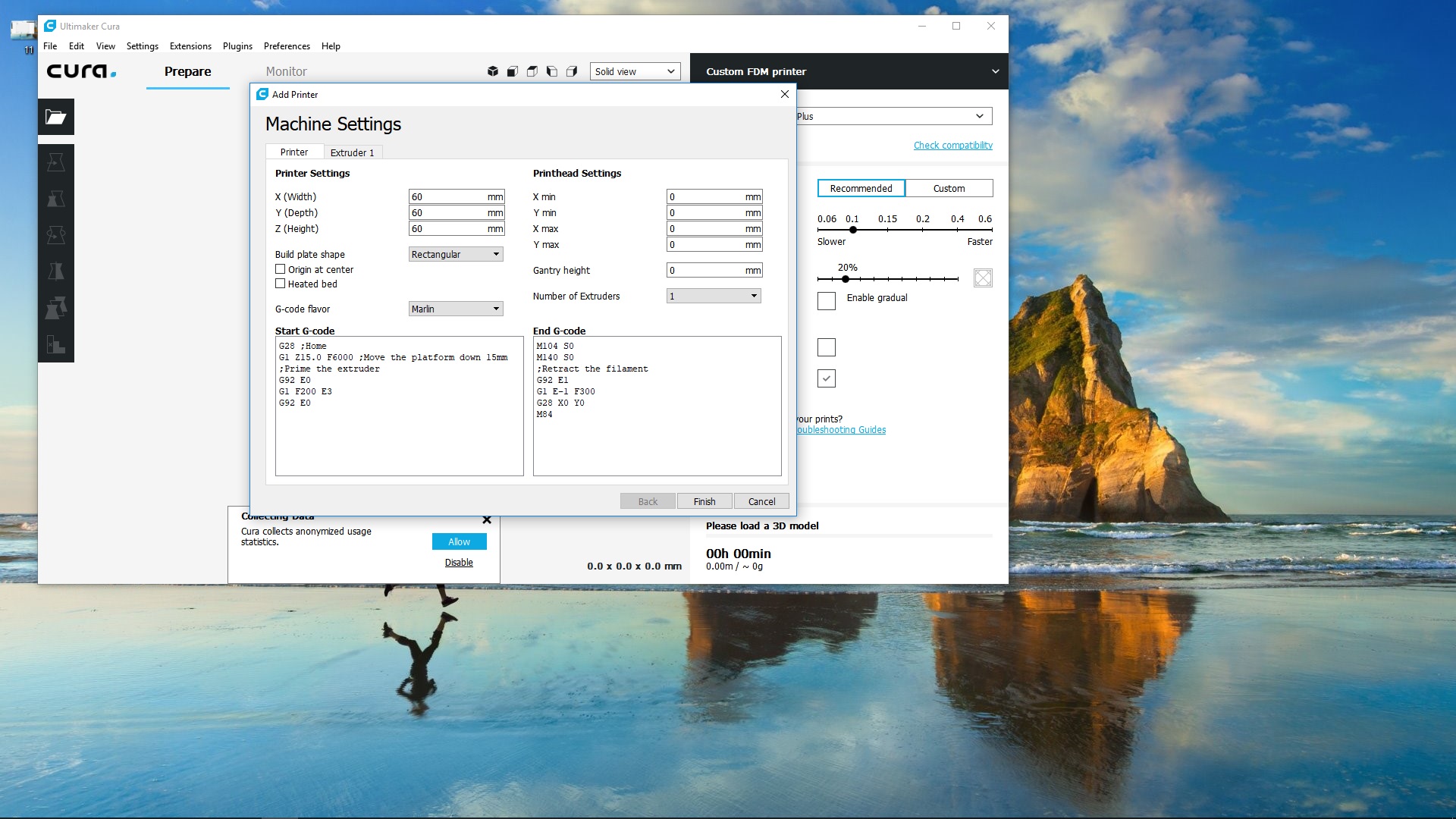1456x819 pixels.
Task: Switch to the Printer tab
Action: point(294,152)
